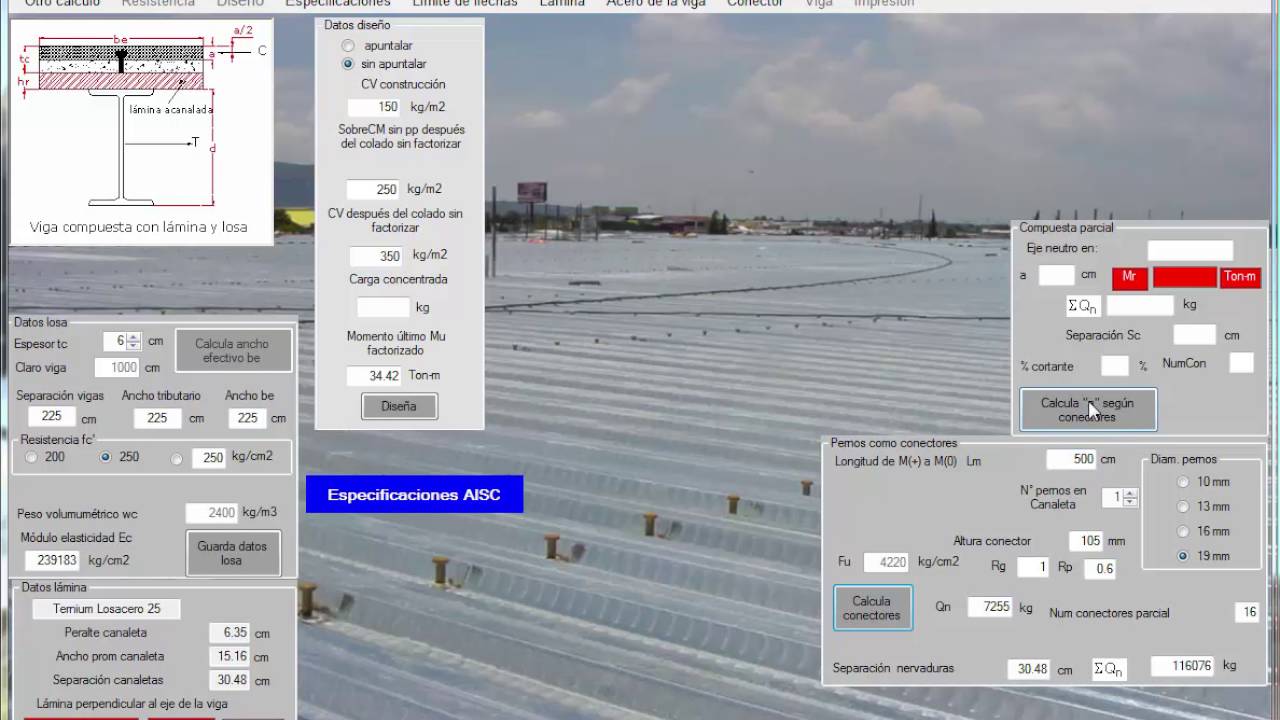Select the apuntalar radio option
This screenshot has height=720, width=1280.
coord(348,46)
